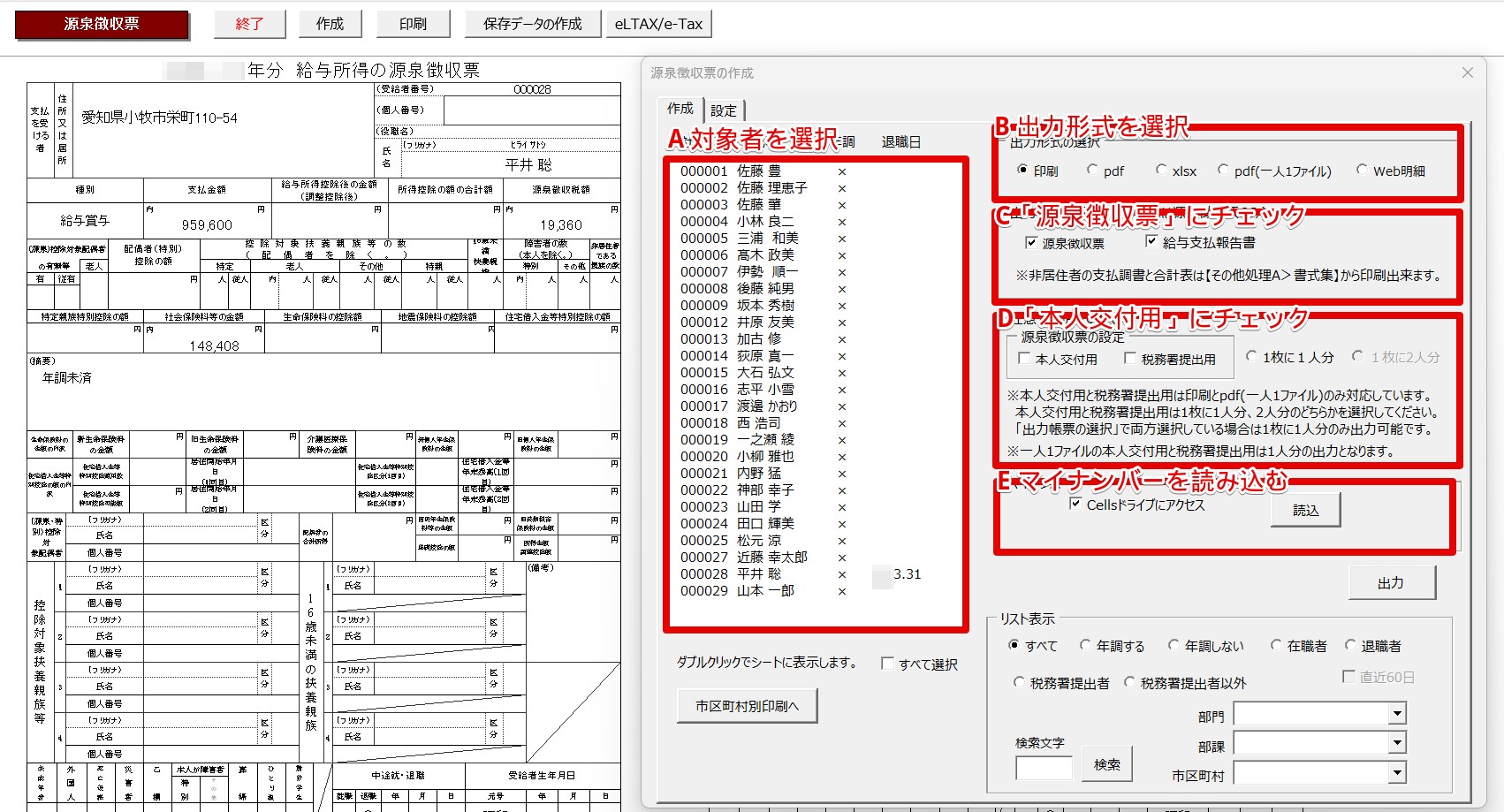Expand the 部門 dropdown
This screenshot has width=1504, height=812.
(1397, 714)
